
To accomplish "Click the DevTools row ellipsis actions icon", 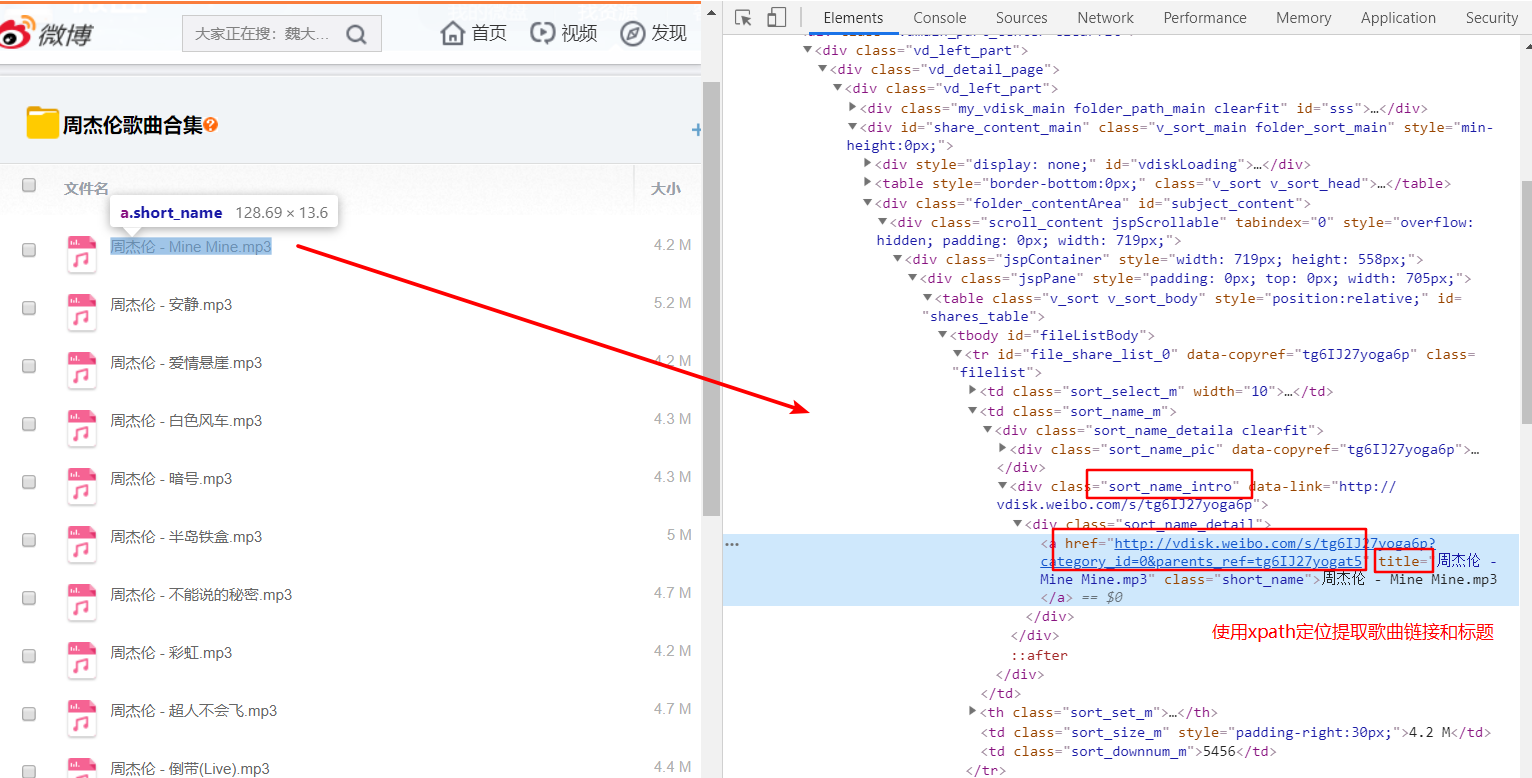I will pyautogui.click(x=732, y=544).
